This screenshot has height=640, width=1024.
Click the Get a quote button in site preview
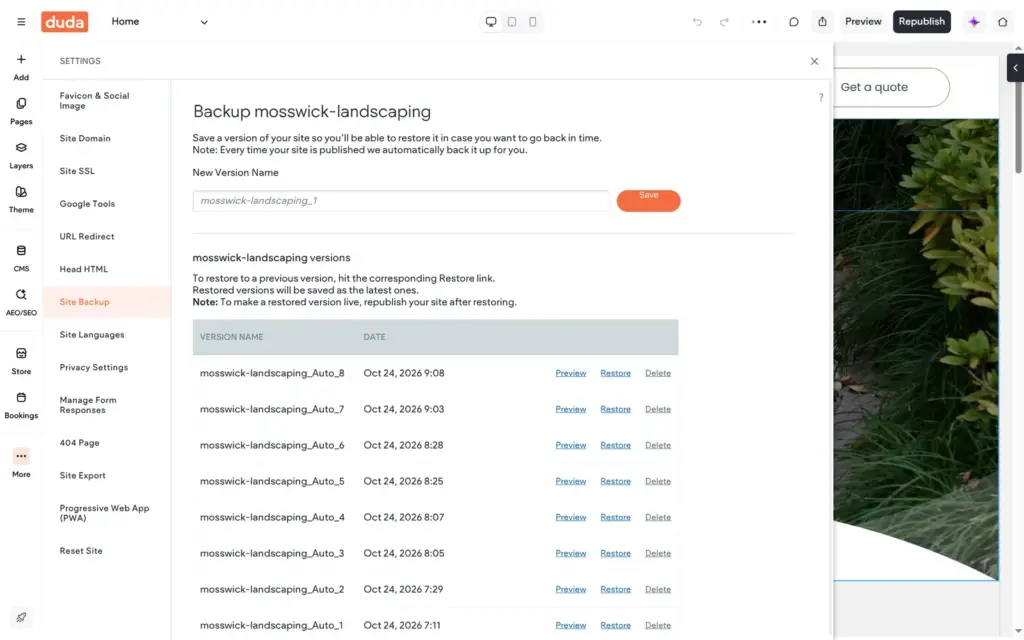click(891, 88)
